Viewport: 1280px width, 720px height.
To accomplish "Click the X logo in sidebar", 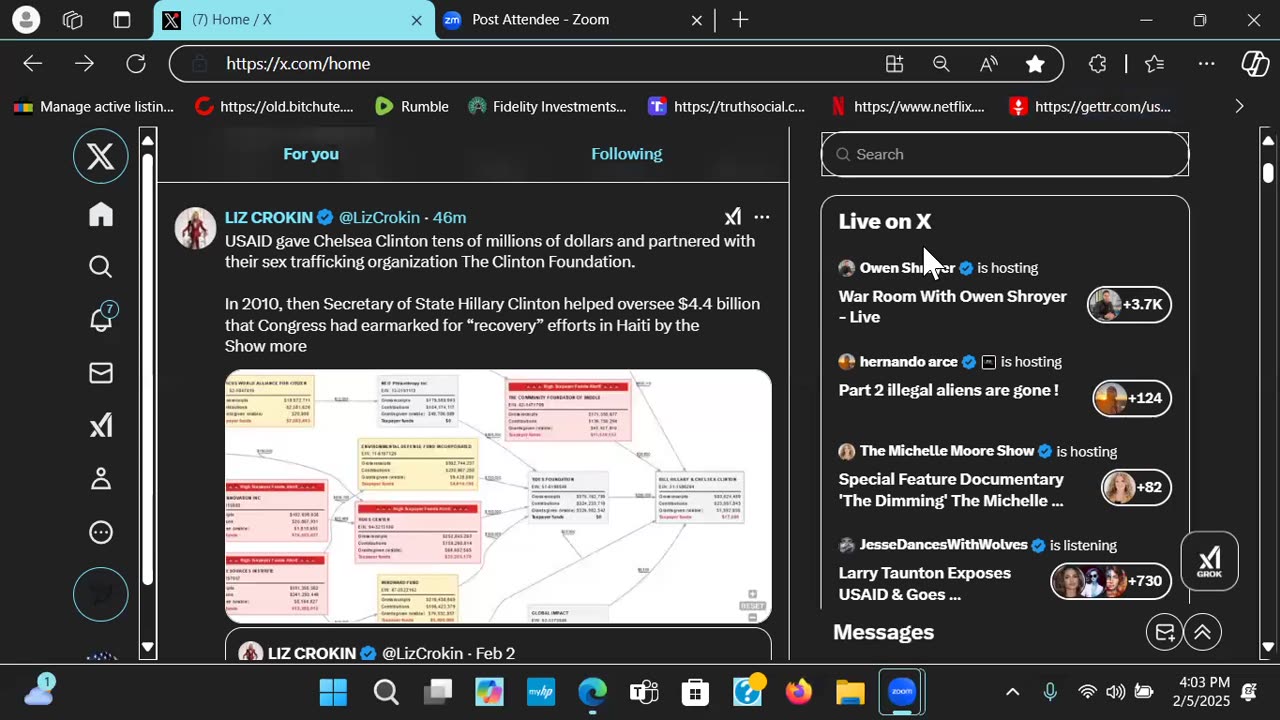I will click(100, 156).
